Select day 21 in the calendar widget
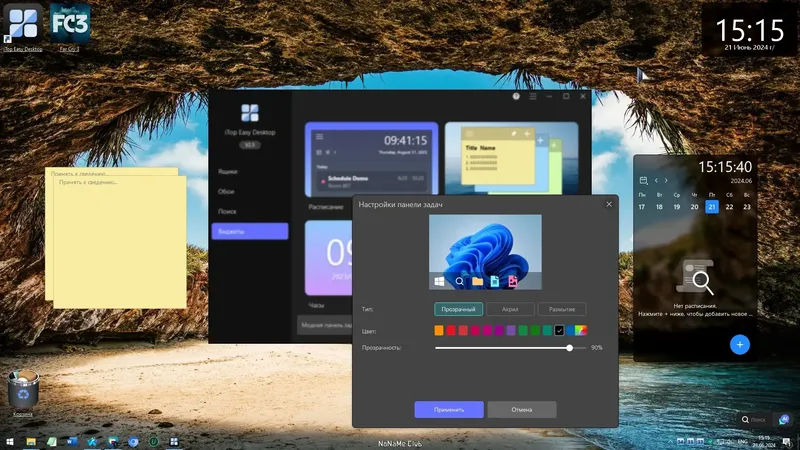Viewport: 800px width, 450px height. tap(712, 207)
